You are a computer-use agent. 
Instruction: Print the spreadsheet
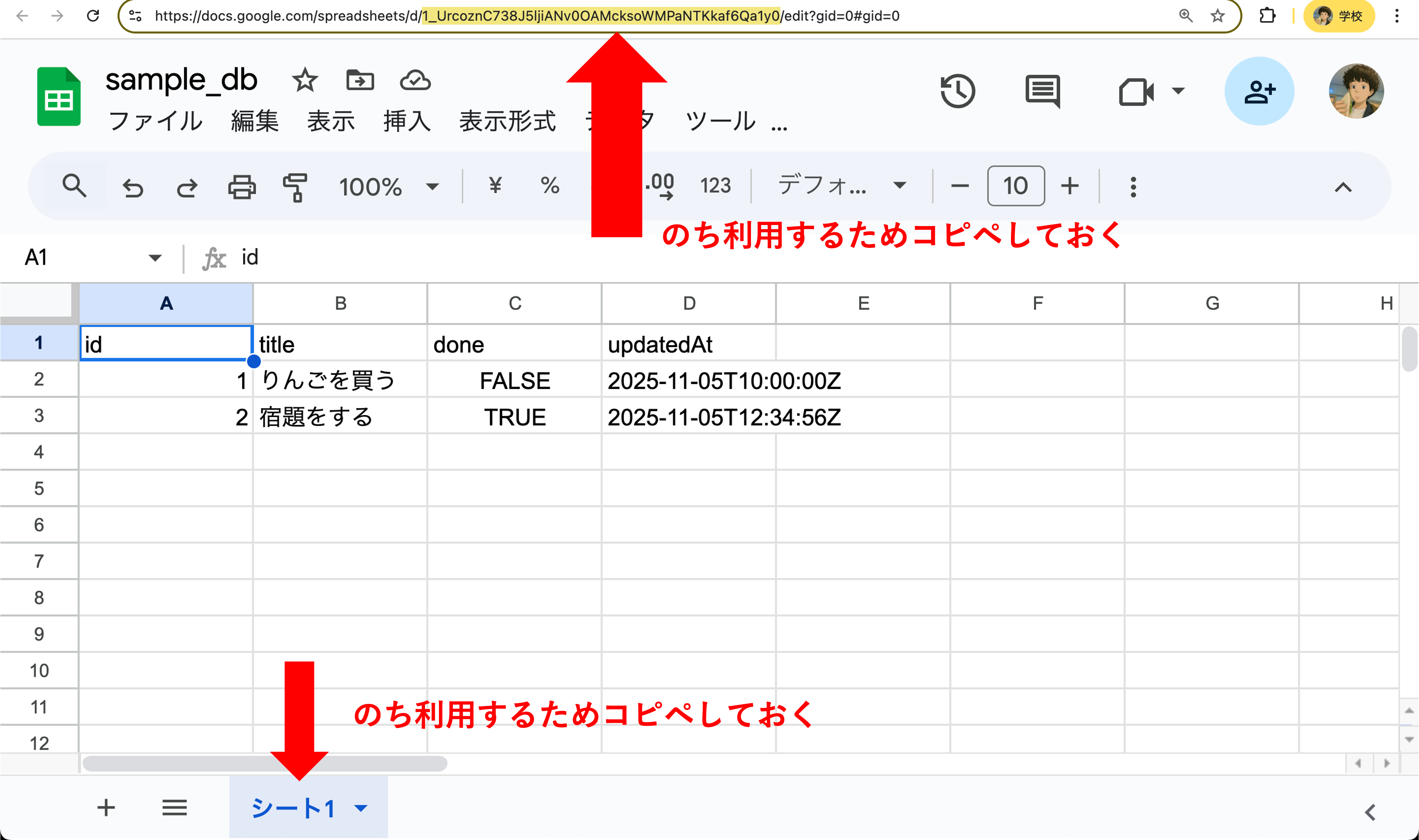(x=242, y=187)
